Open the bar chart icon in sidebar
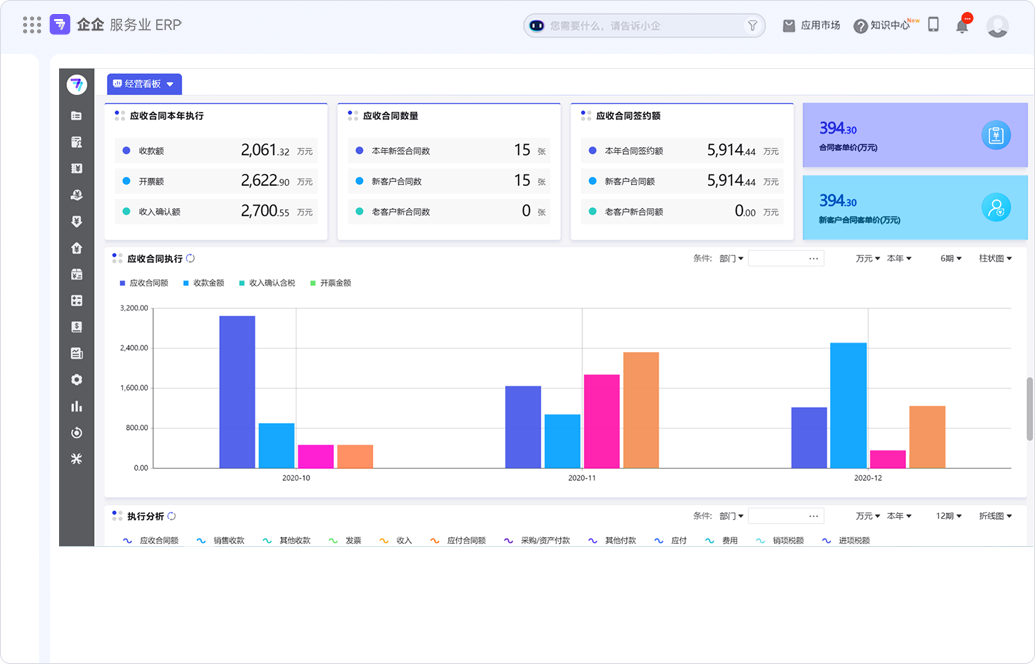 click(x=77, y=406)
